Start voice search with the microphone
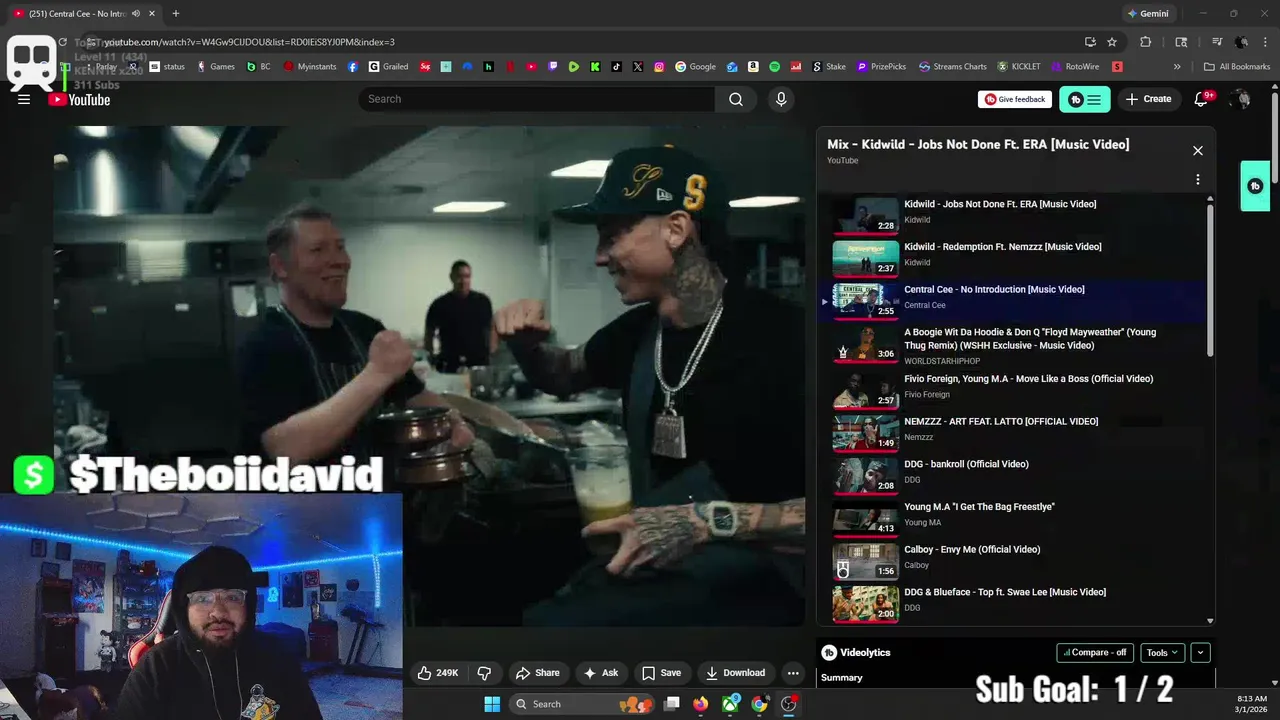 tap(781, 99)
